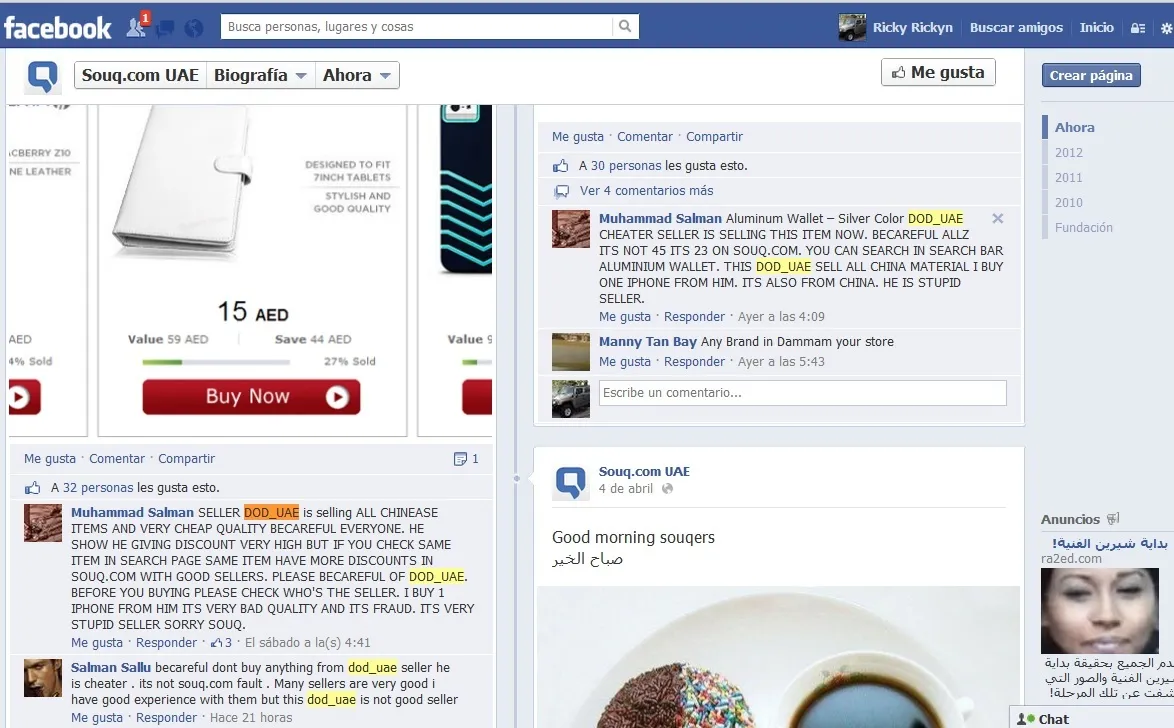Like Manny Tan Bay's comment
This screenshot has height=728, width=1174.
click(624, 362)
